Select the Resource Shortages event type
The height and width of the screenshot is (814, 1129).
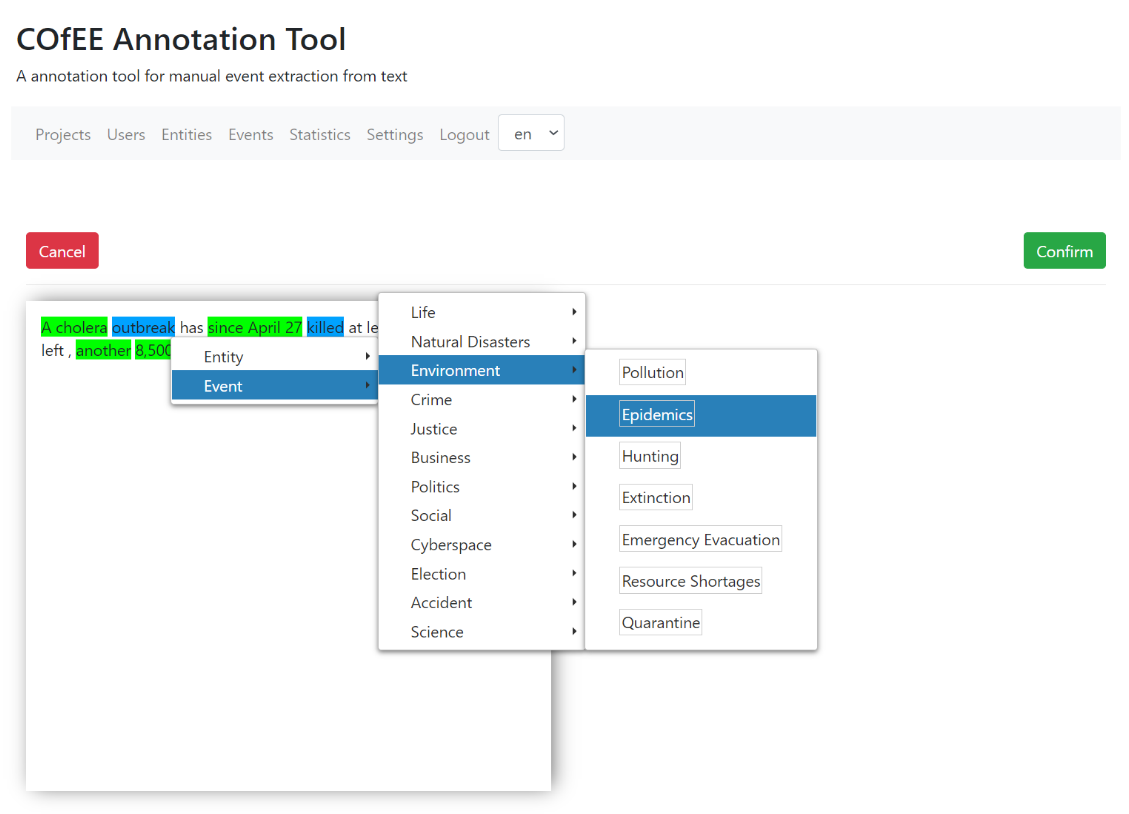(x=691, y=581)
